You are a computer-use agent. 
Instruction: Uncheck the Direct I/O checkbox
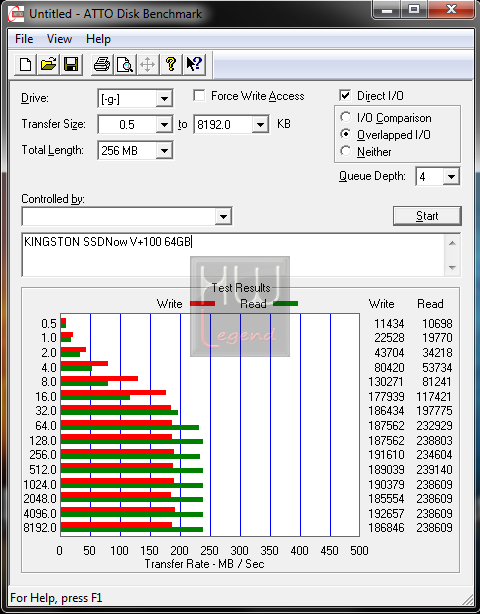coord(345,96)
